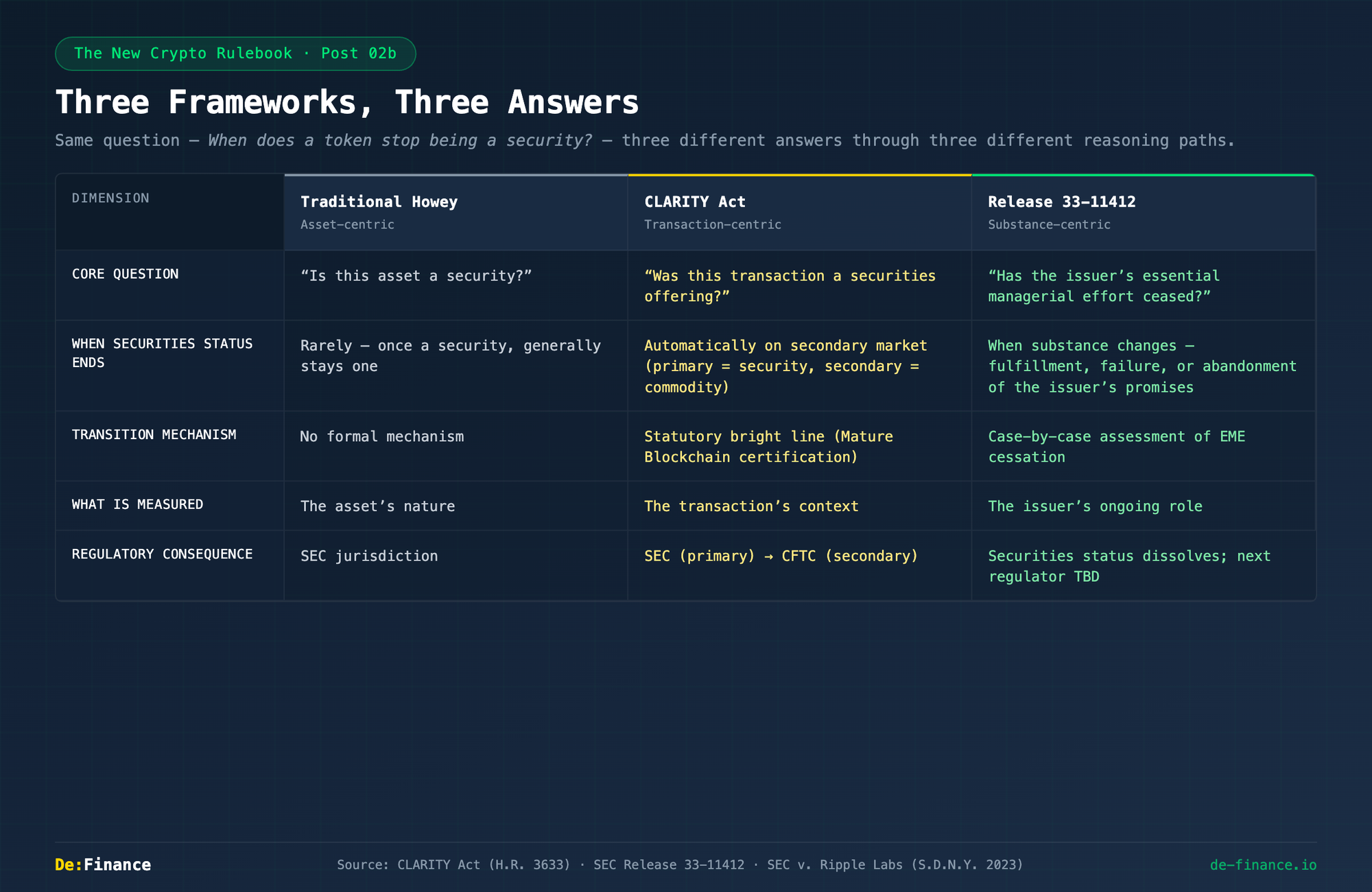
Task: Select the CORE QUESTION row label
Action: 126,273
